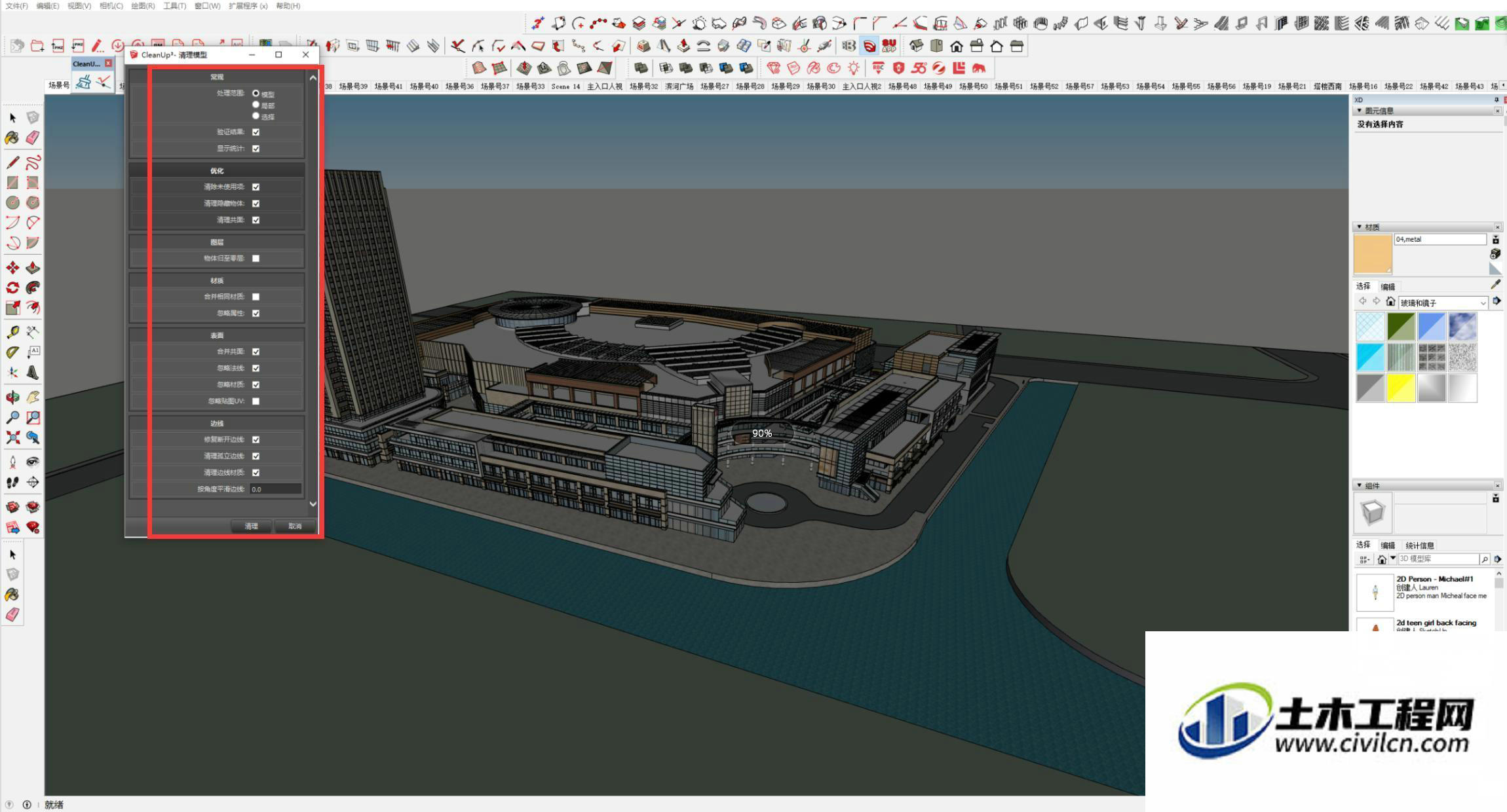The width and height of the screenshot is (1507, 812).
Task: Click the 取消 button
Action: coord(295,526)
